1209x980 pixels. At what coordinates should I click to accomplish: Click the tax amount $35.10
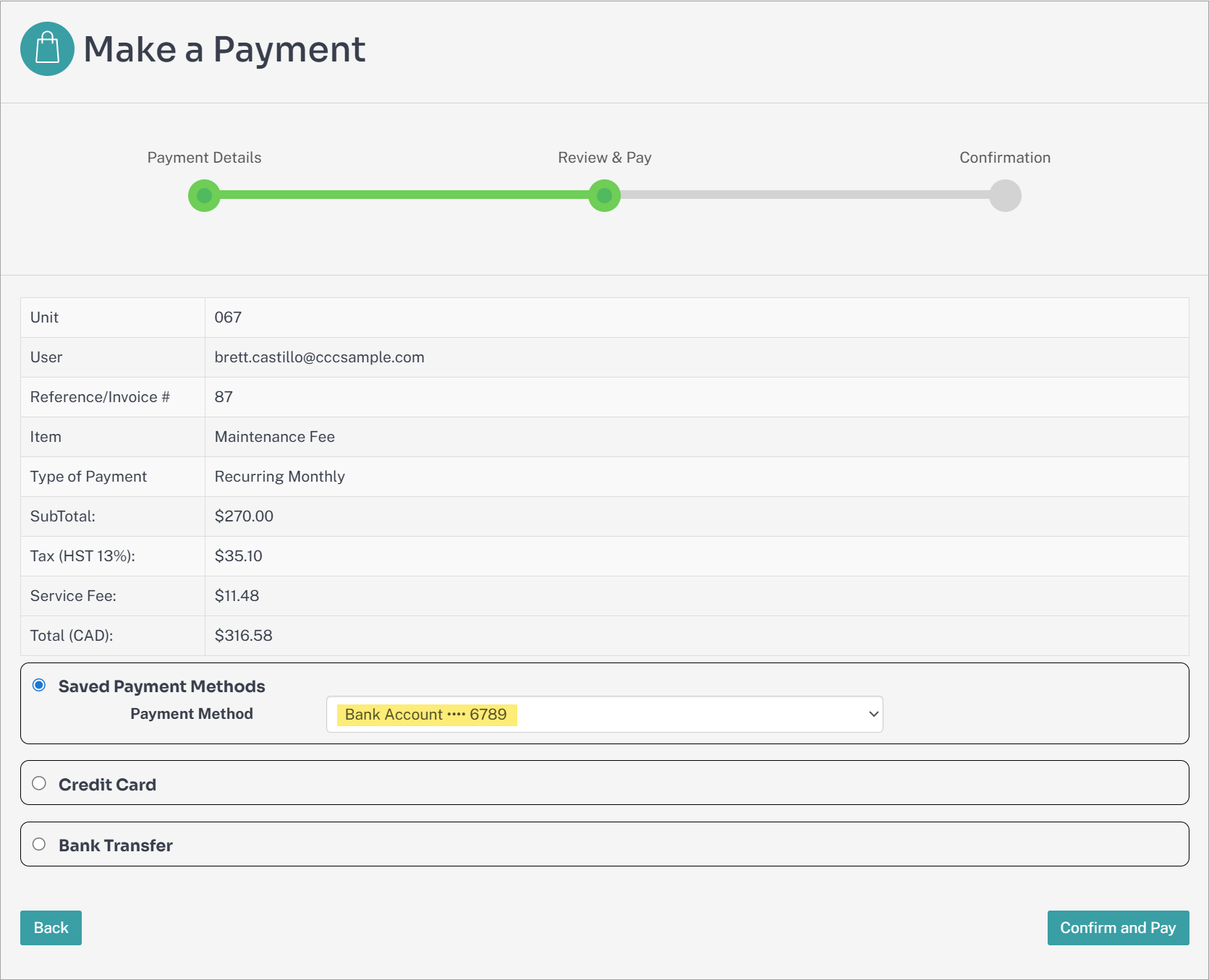238,556
